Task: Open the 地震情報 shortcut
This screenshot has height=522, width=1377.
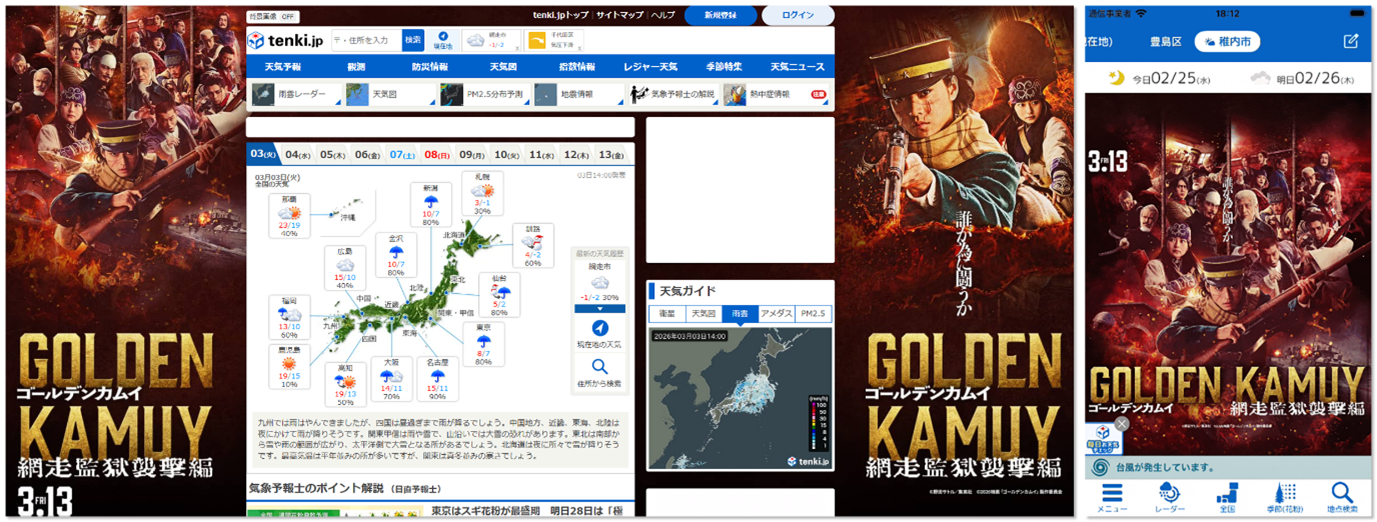Action: pos(578,94)
